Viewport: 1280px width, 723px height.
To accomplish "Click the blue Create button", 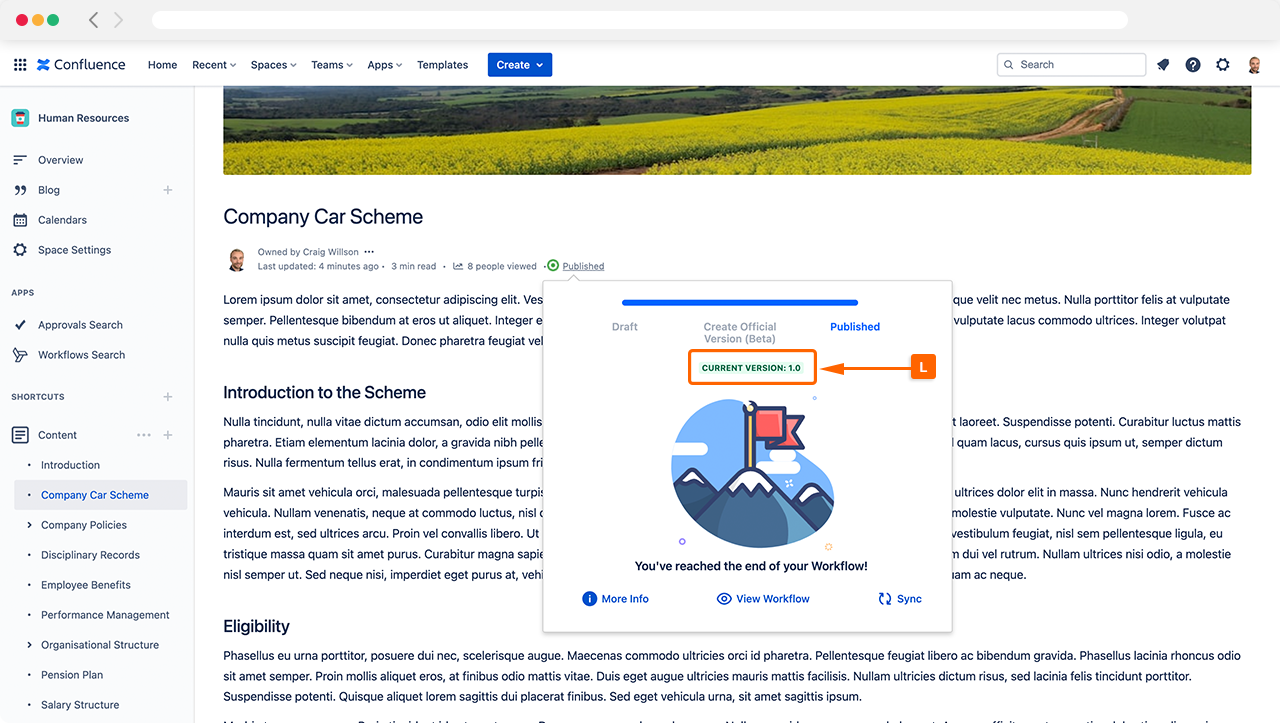I will coord(519,65).
